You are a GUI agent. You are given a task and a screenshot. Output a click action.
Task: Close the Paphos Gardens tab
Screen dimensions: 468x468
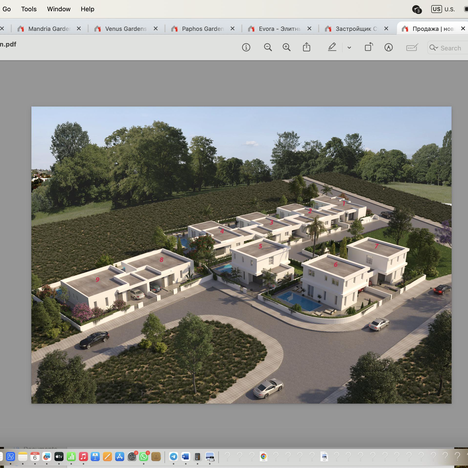coord(232,29)
